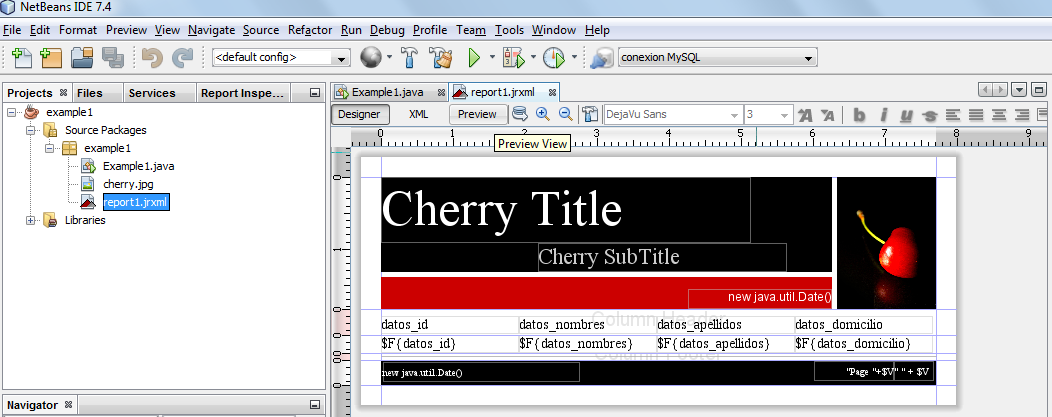The width and height of the screenshot is (1052, 417).
Task: Zoom out on the report designer
Action: coord(566,114)
